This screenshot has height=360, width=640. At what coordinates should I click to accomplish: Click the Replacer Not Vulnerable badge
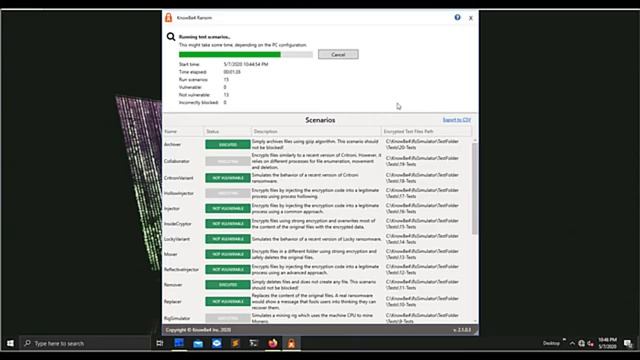coord(228,302)
